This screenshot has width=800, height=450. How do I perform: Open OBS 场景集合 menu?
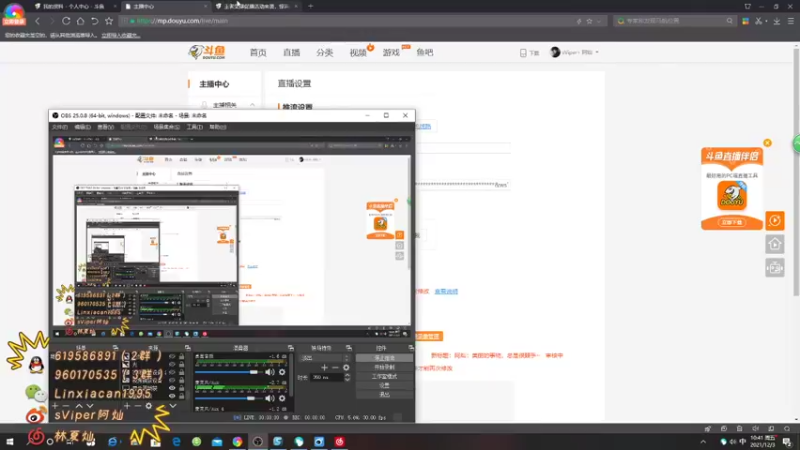point(166,127)
